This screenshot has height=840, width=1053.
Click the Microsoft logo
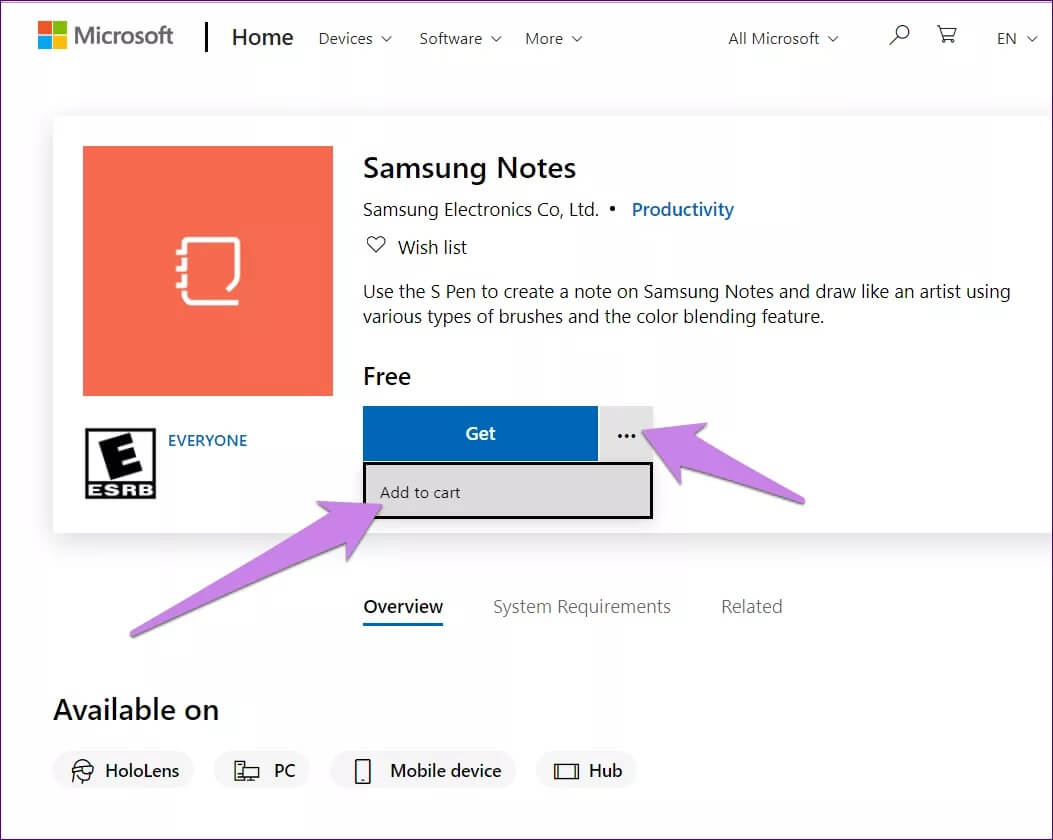click(104, 36)
